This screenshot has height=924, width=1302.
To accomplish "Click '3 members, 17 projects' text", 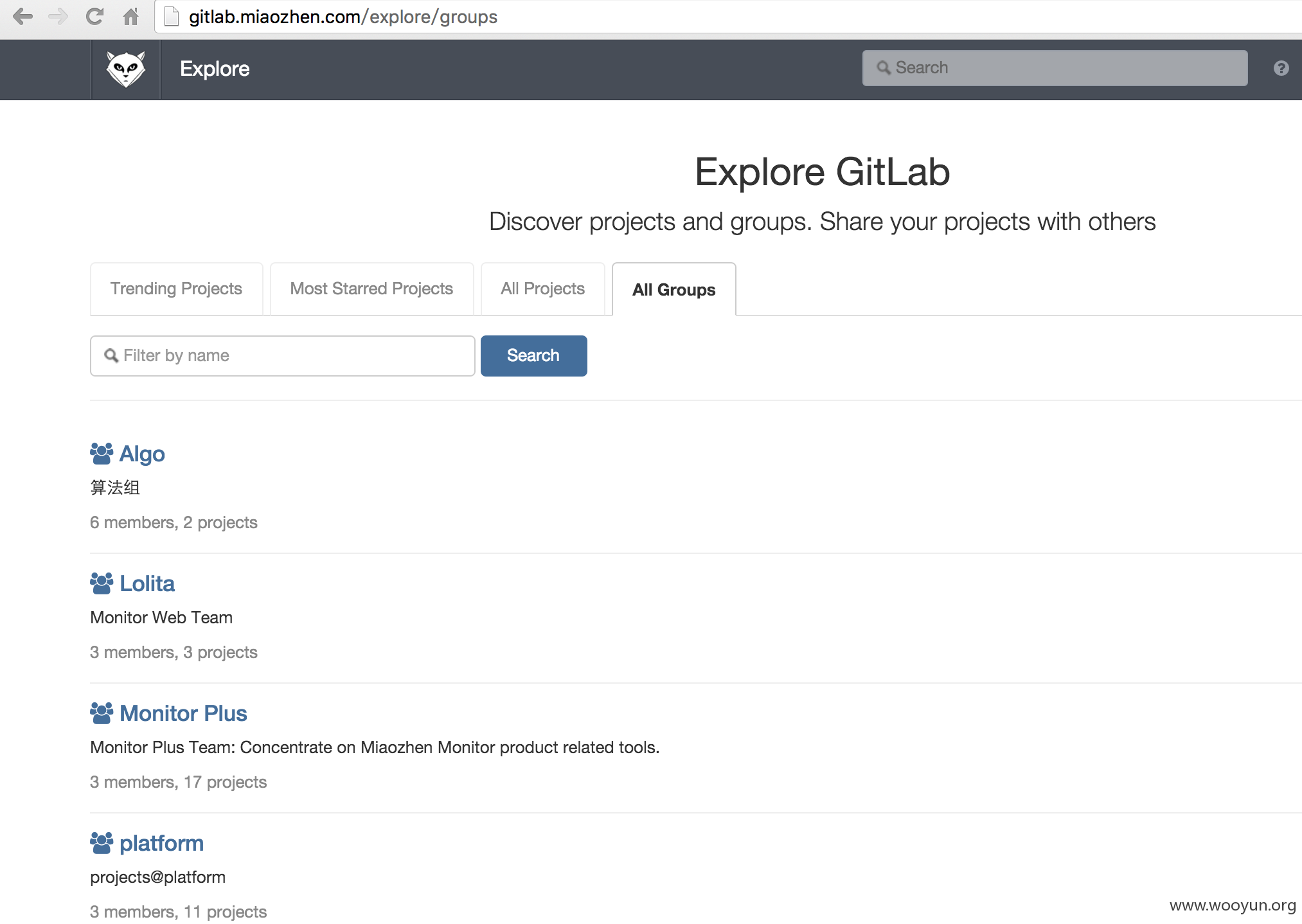I will 178,782.
